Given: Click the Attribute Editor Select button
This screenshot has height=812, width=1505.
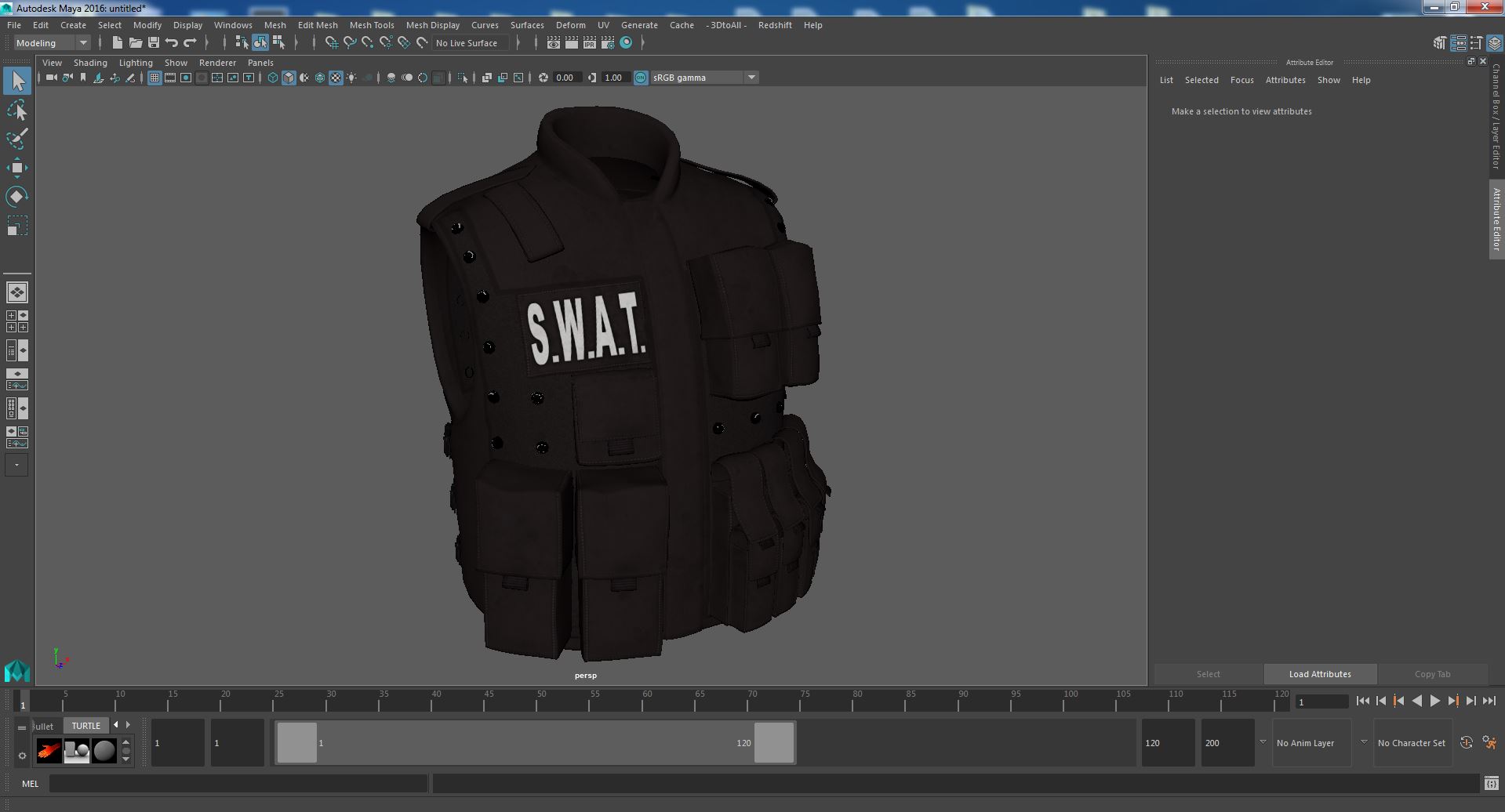Looking at the screenshot, I should [1208, 674].
